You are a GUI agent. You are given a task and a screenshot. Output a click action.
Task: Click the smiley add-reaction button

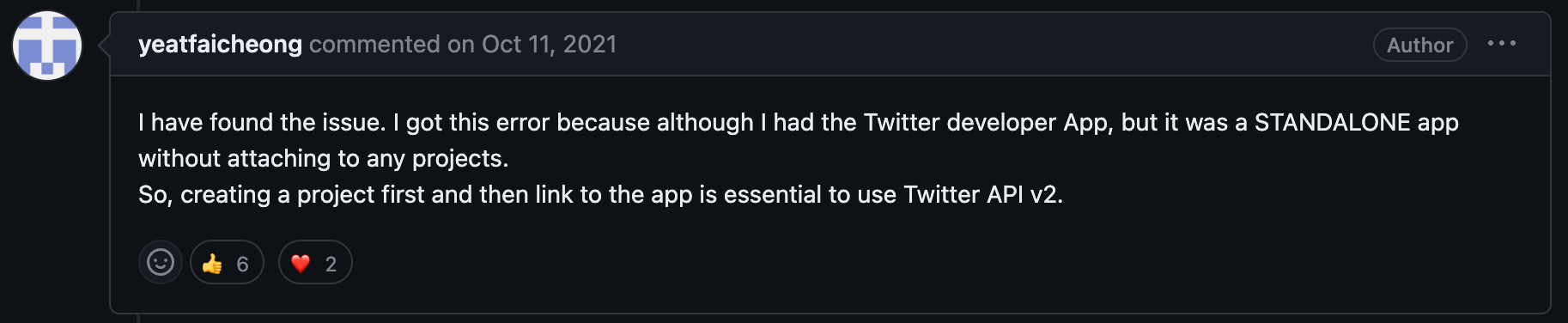point(161,262)
